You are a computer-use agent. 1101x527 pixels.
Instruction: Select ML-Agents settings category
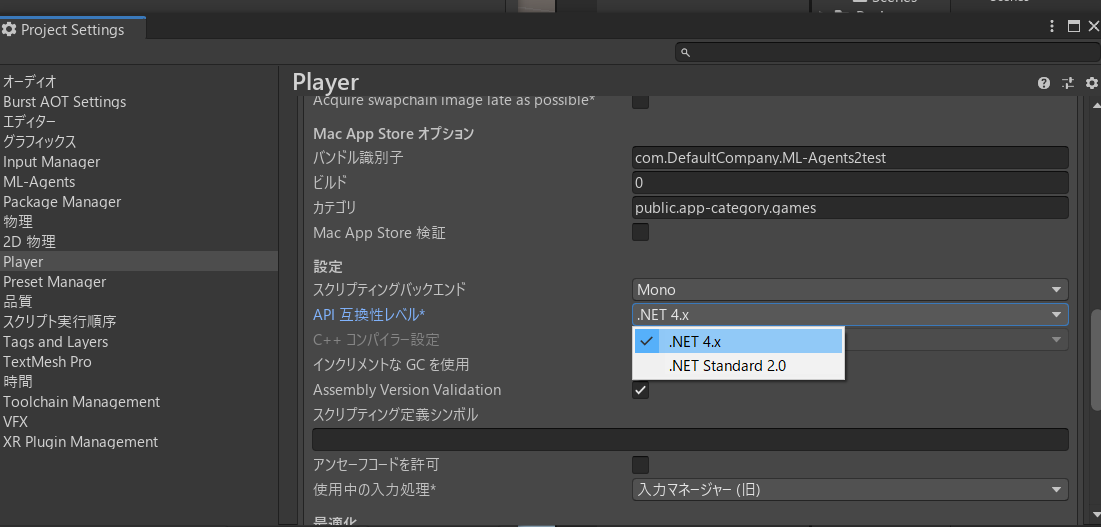(x=139, y=182)
